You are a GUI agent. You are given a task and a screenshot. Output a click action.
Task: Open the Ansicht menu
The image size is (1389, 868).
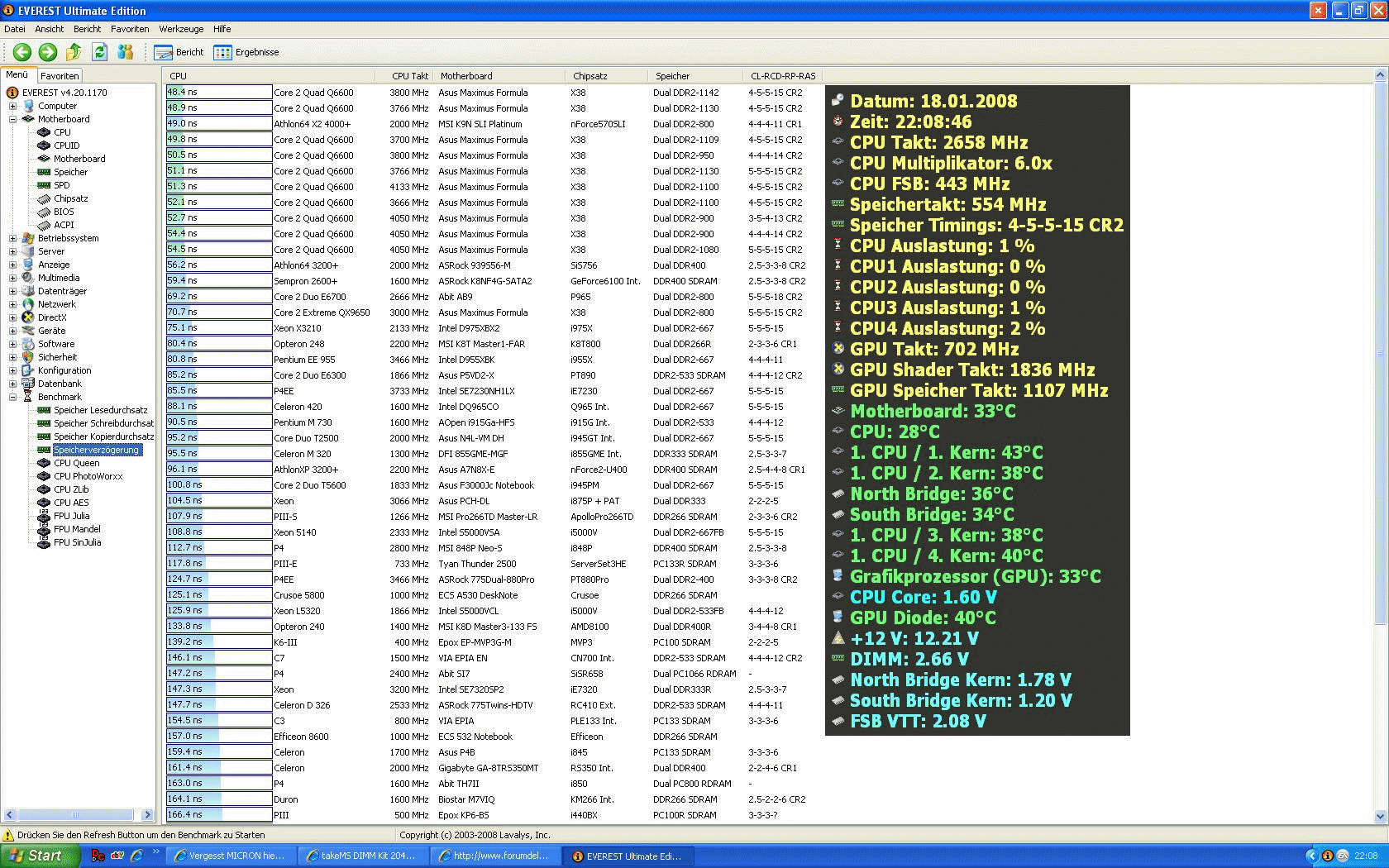pyautogui.click(x=49, y=29)
